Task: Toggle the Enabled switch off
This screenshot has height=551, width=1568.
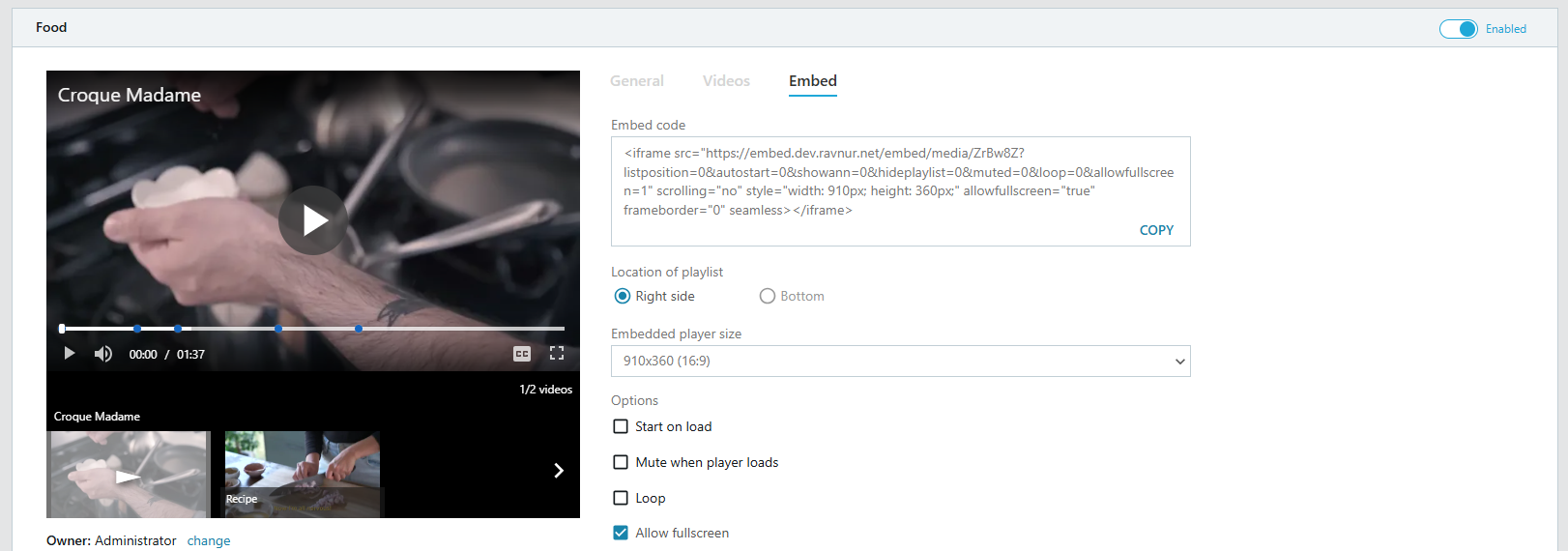Action: coord(1459,29)
